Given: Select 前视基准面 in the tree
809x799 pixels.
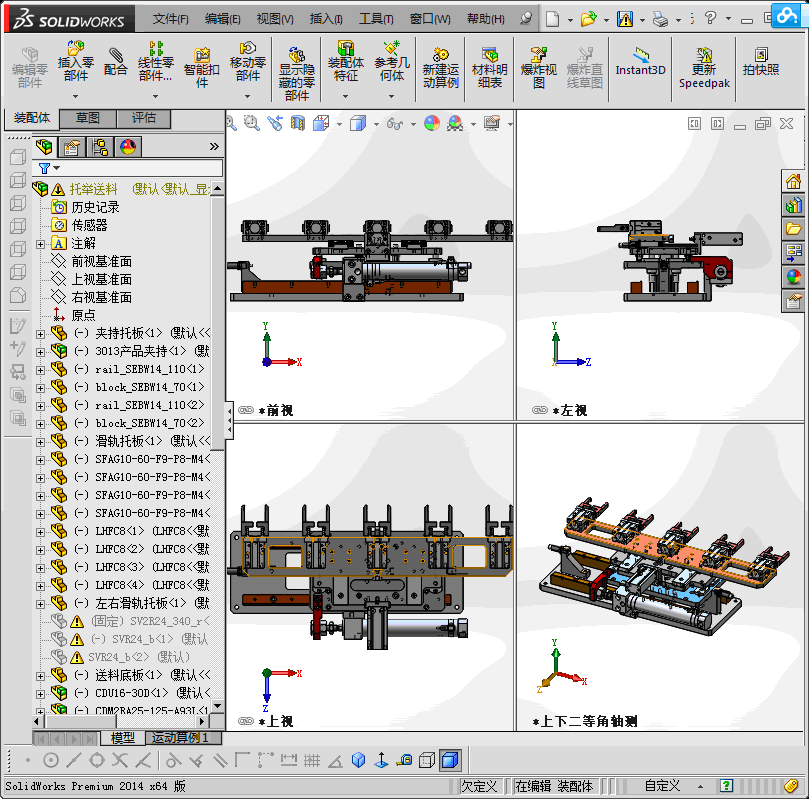Looking at the screenshot, I should pyautogui.click(x=102, y=262).
